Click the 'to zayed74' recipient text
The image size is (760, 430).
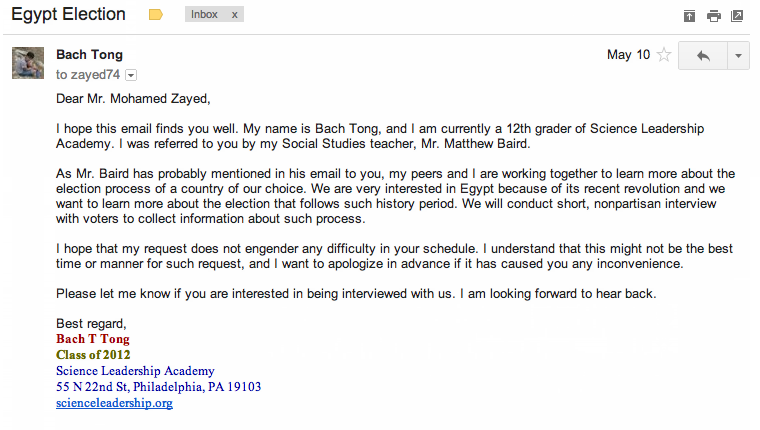coord(88,74)
